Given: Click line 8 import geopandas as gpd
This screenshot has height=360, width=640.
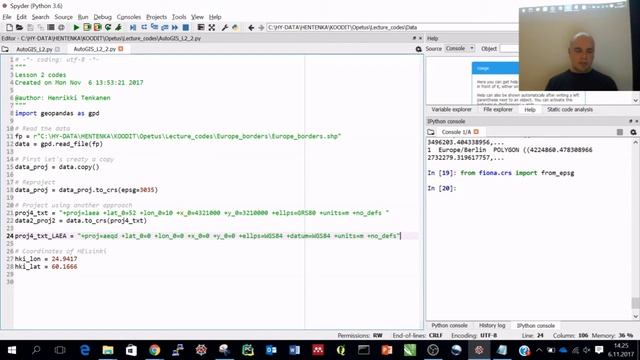Looking at the screenshot, I should [x=57, y=113].
